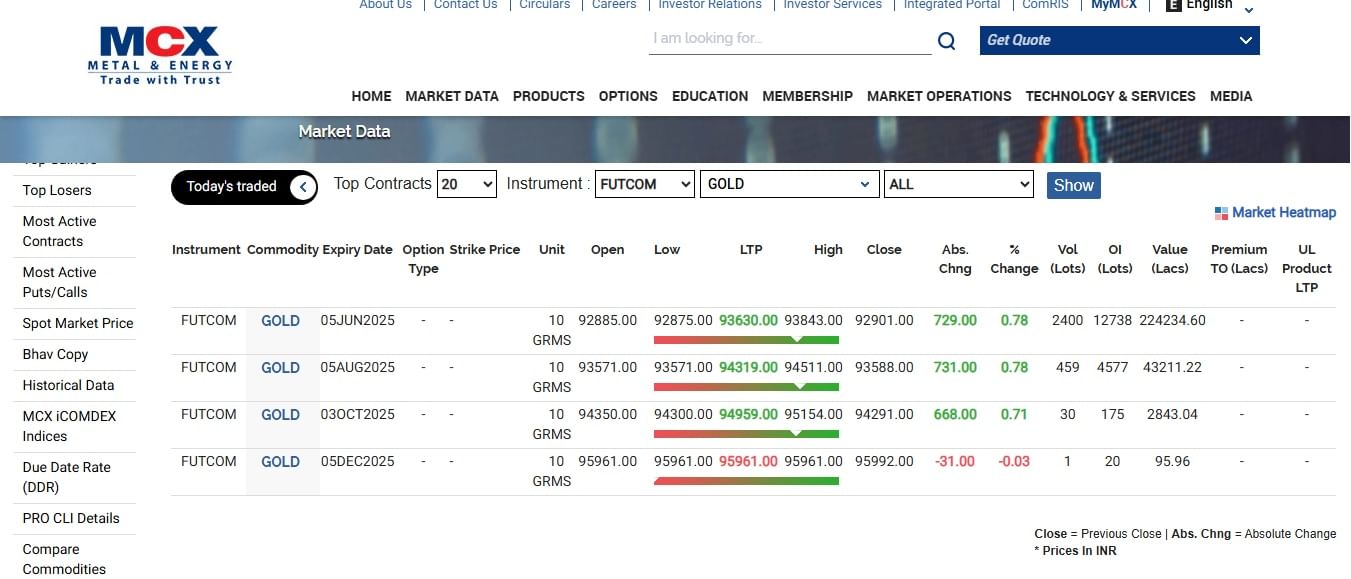1351x579 pixels.
Task: Open GOLD link for 03OCT2025 contract
Action: 280,415
